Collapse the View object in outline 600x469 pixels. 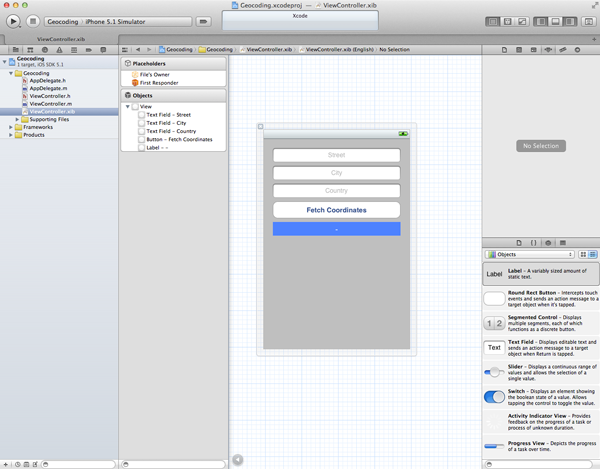click(x=128, y=106)
